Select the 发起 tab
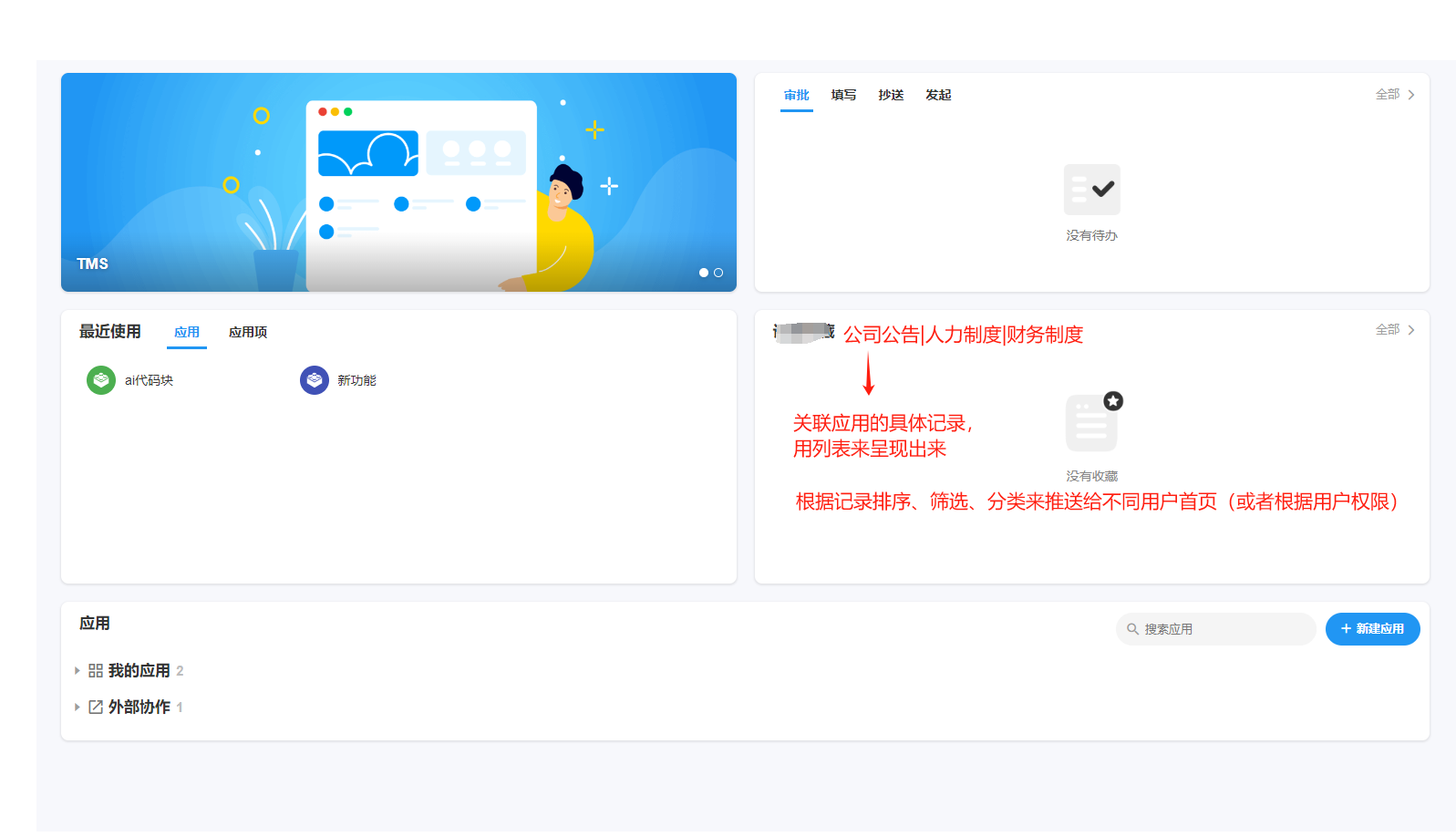1456x837 pixels. pyautogui.click(x=939, y=95)
